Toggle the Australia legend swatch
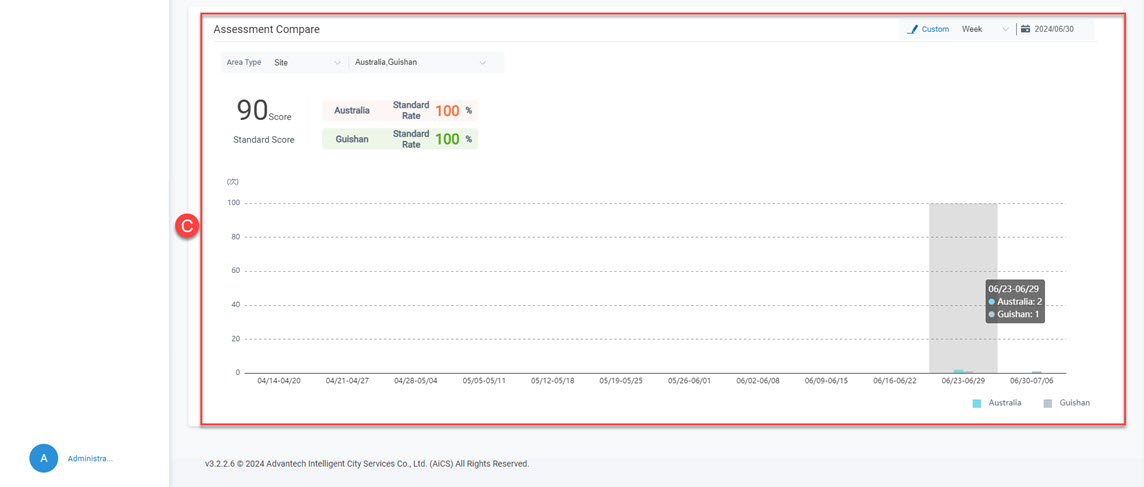 pos(976,403)
